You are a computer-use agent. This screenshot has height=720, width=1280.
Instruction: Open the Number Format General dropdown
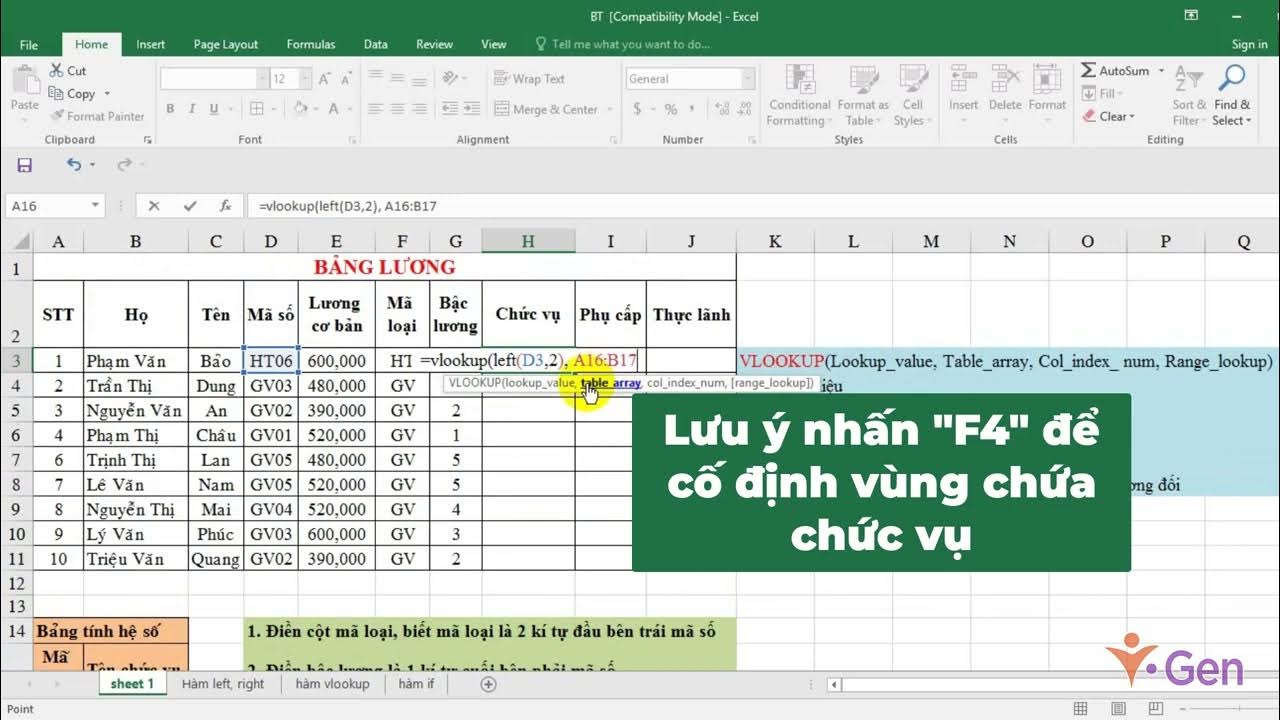click(x=747, y=79)
